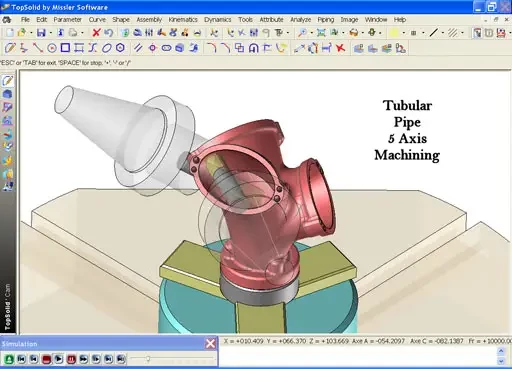
Task: Click the simulation speed slider handle
Action: pos(148,359)
